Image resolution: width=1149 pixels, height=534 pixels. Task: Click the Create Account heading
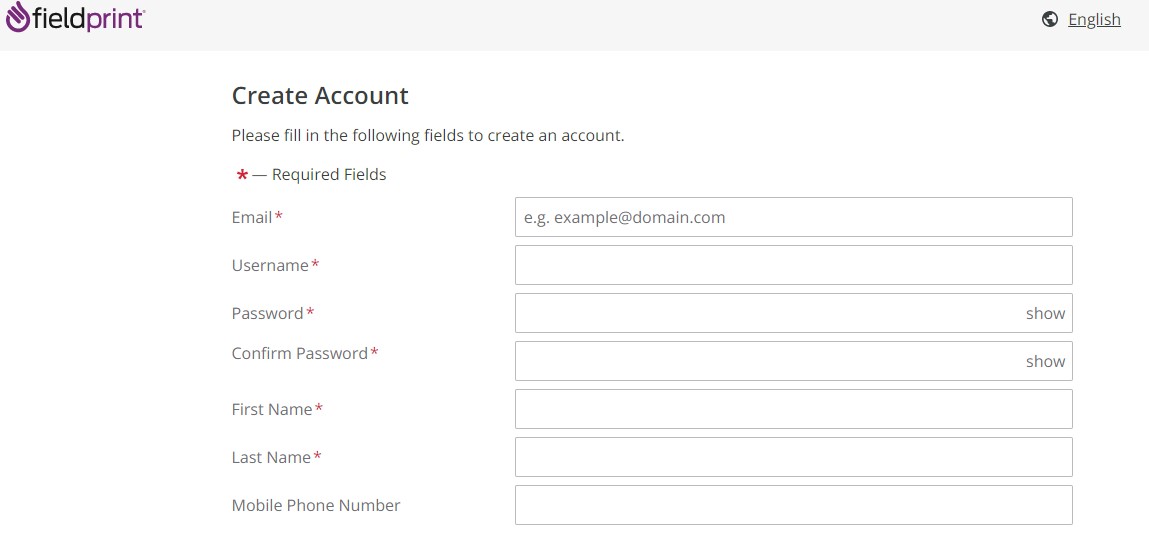pos(320,96)
